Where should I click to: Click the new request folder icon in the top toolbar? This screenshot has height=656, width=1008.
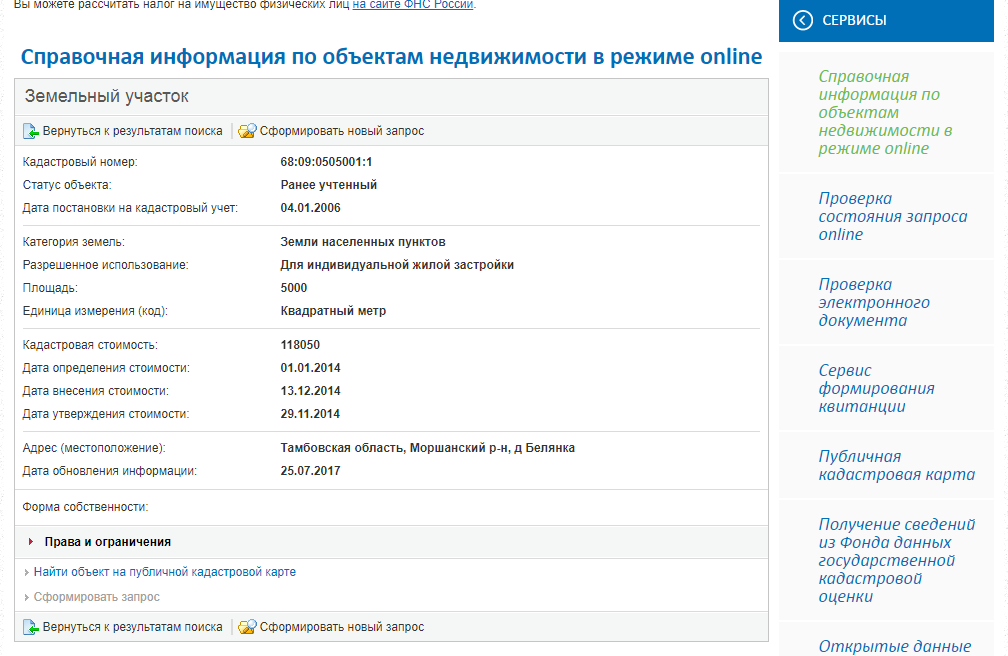[247, 131]
